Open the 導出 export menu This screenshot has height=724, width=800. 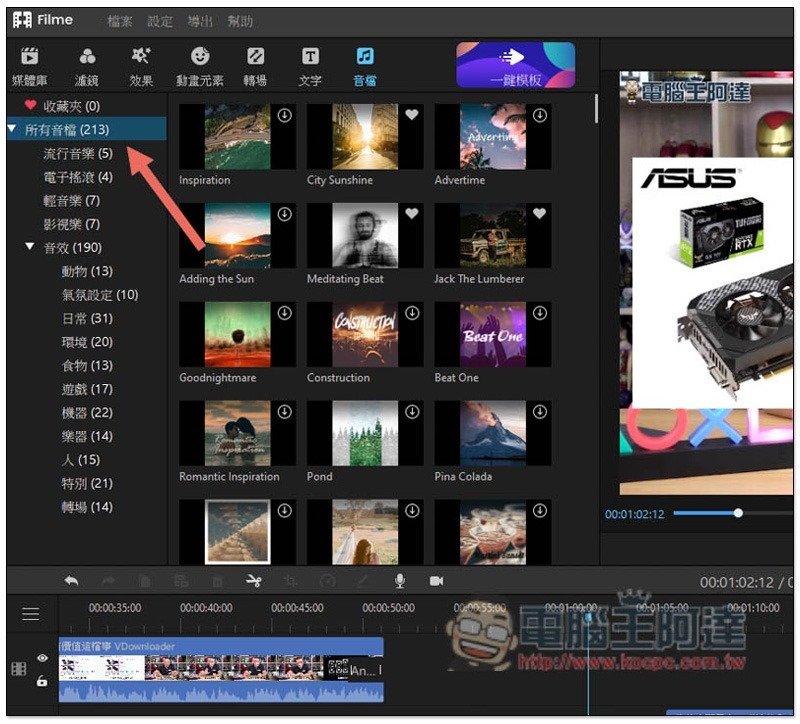[x=199, y=21]
